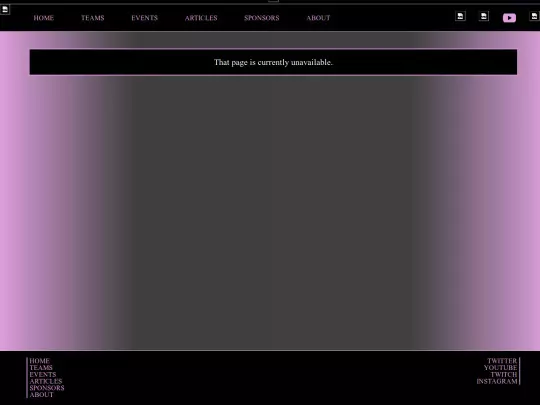
Task: Follow the footer TEAMS link
Action: (41, 368)
